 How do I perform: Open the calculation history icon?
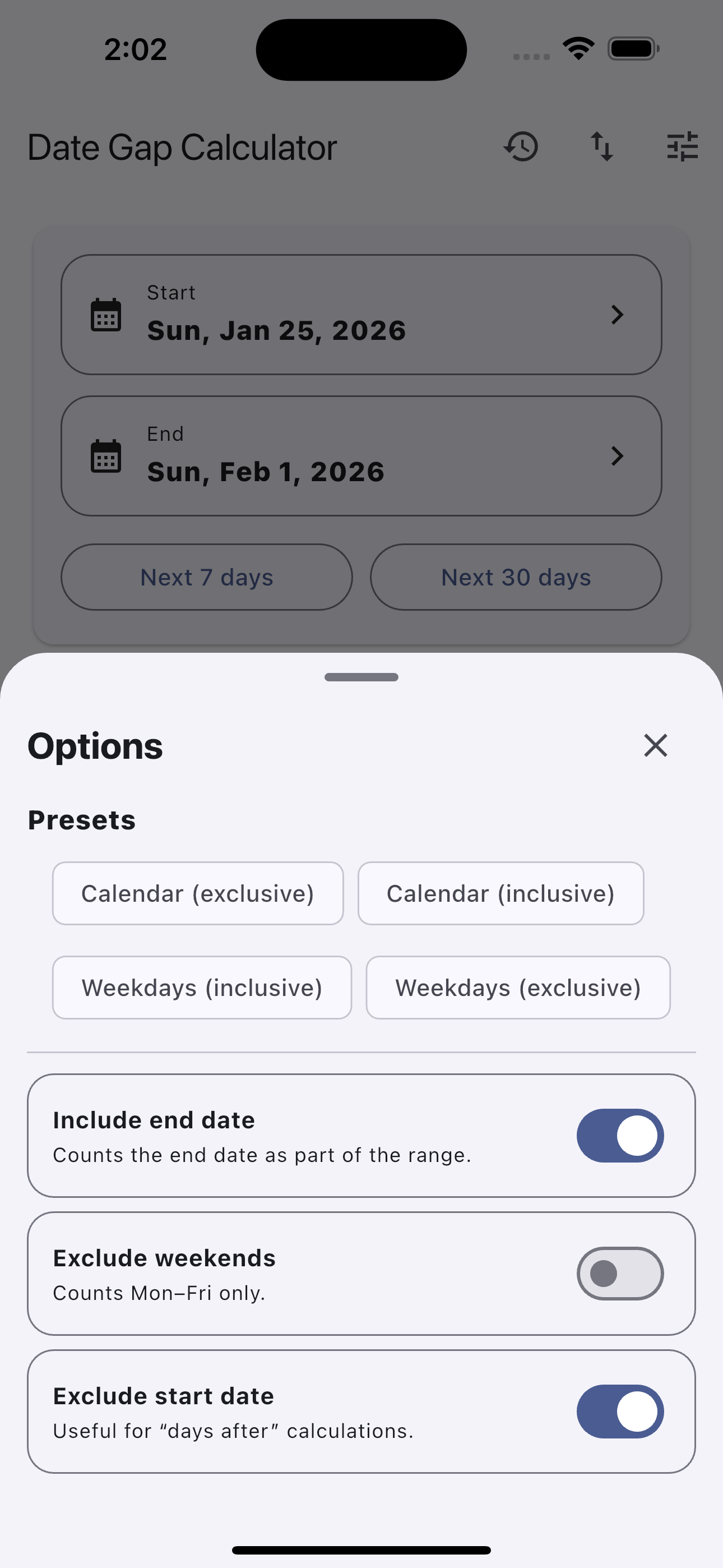pyautogui.click(x=521, y=147)
